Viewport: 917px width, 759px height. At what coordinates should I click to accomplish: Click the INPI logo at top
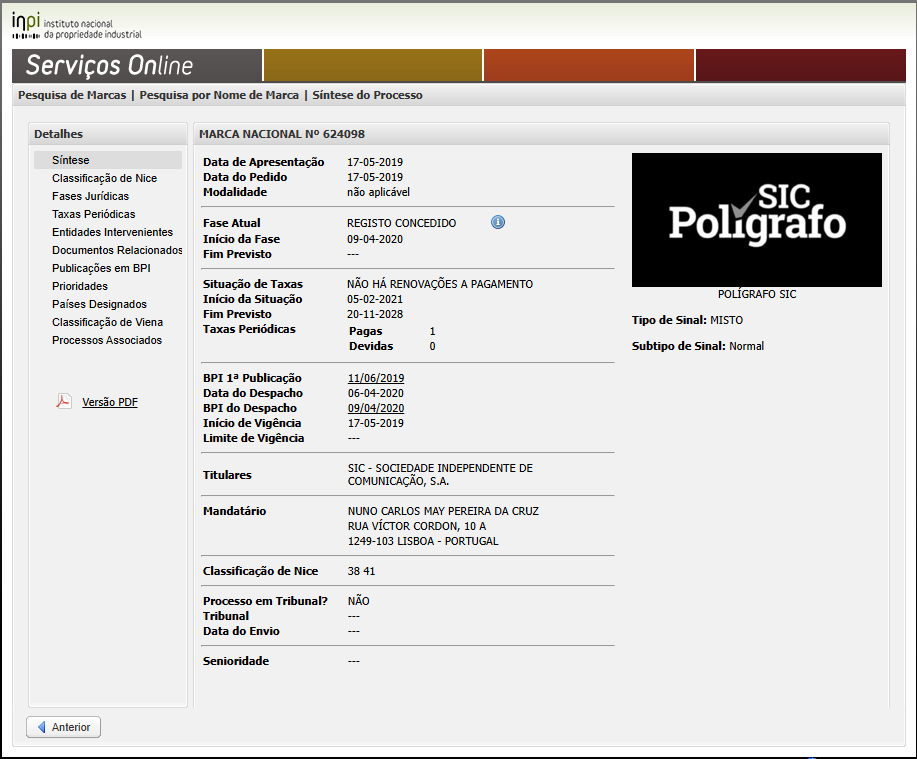(x=77, y=24)
